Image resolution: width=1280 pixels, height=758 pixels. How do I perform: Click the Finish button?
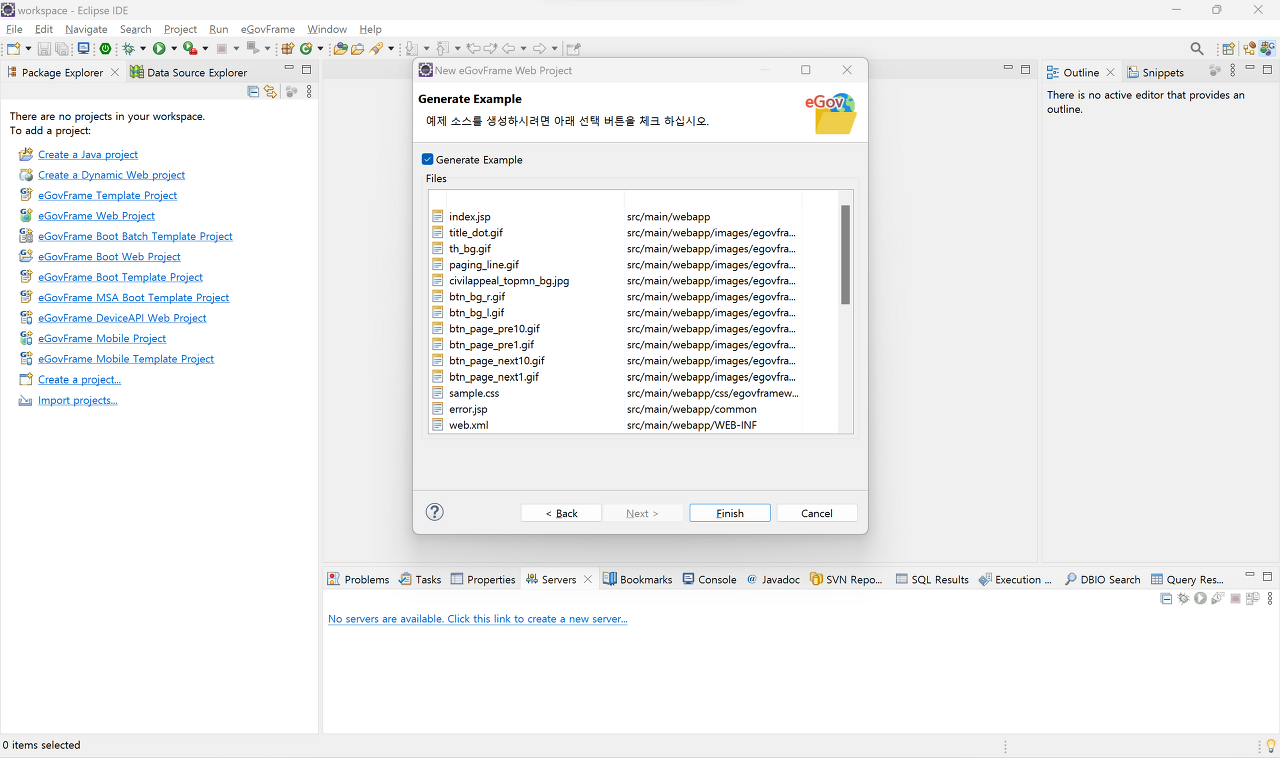pyautogui.click(x=730, y=513)
